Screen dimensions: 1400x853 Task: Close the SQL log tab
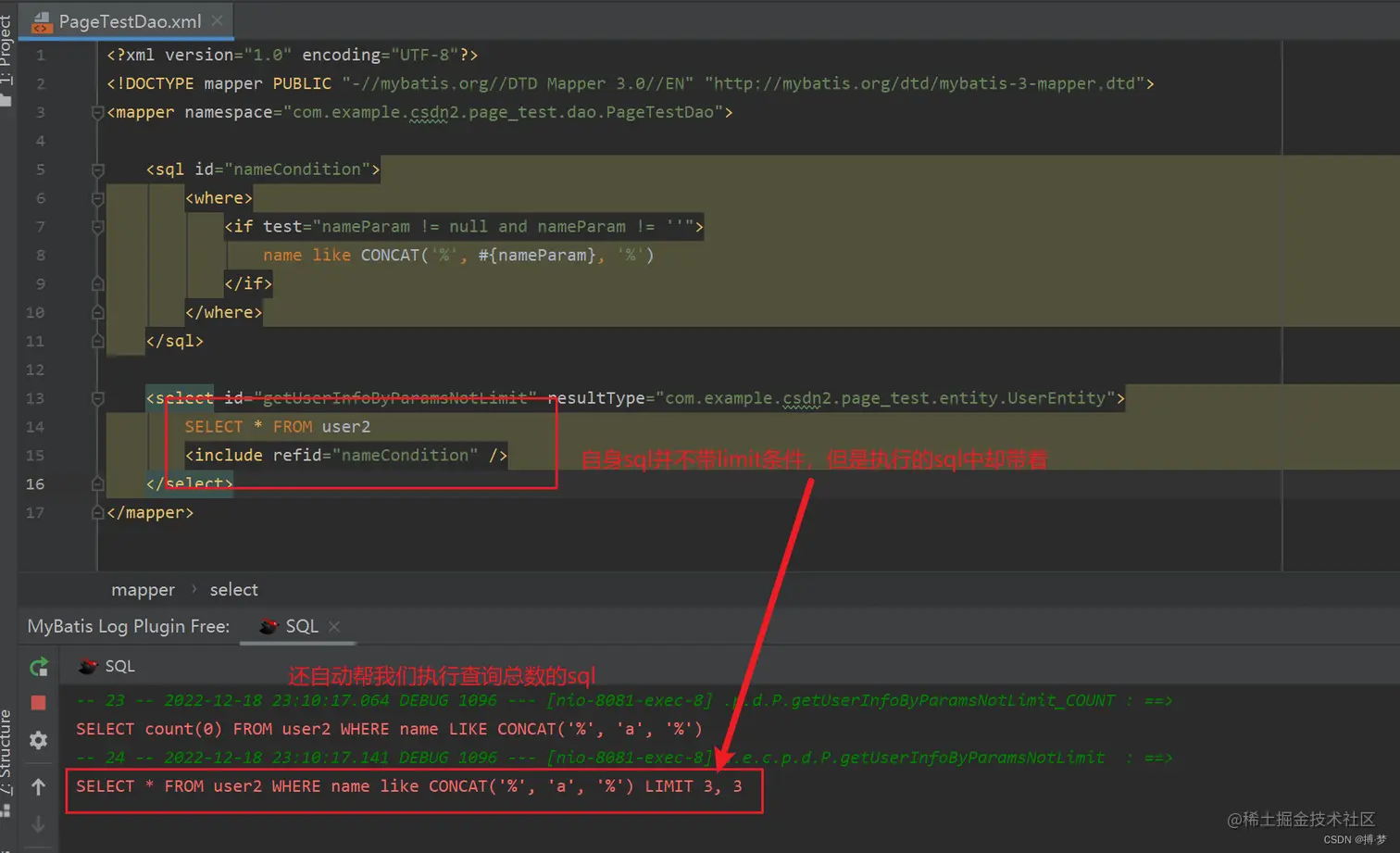pyautogui.click(x=334, y=627)
